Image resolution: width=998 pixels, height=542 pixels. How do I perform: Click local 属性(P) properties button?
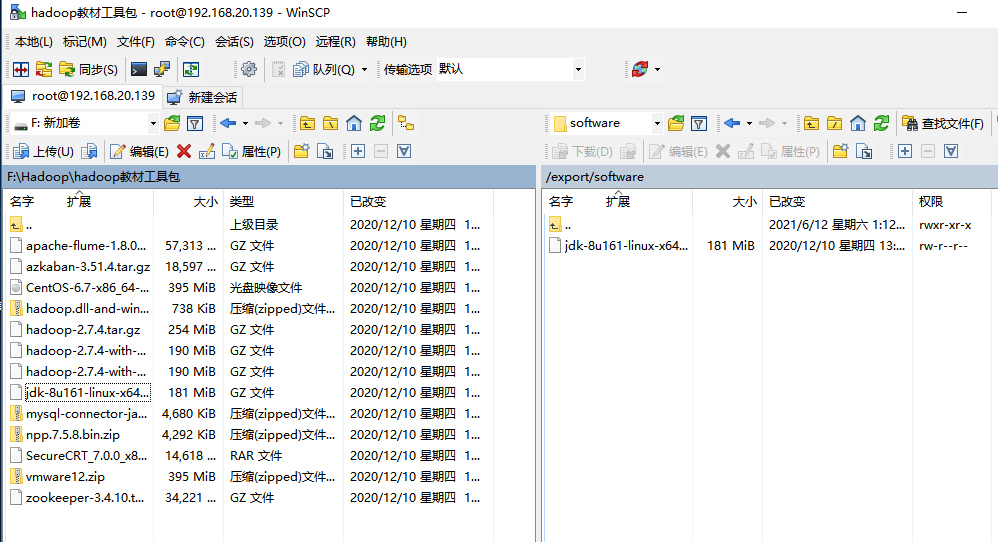tap(251, 151)
